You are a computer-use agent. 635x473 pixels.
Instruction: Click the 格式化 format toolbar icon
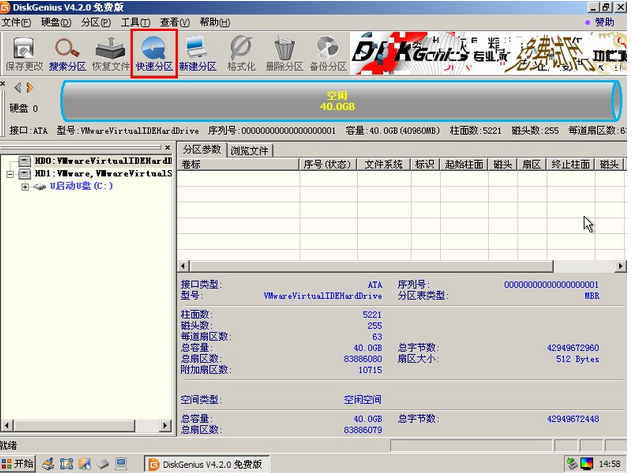[241, 54]
